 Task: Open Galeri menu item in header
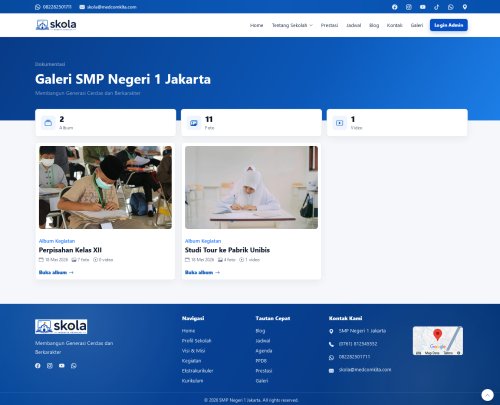point(417,25)
